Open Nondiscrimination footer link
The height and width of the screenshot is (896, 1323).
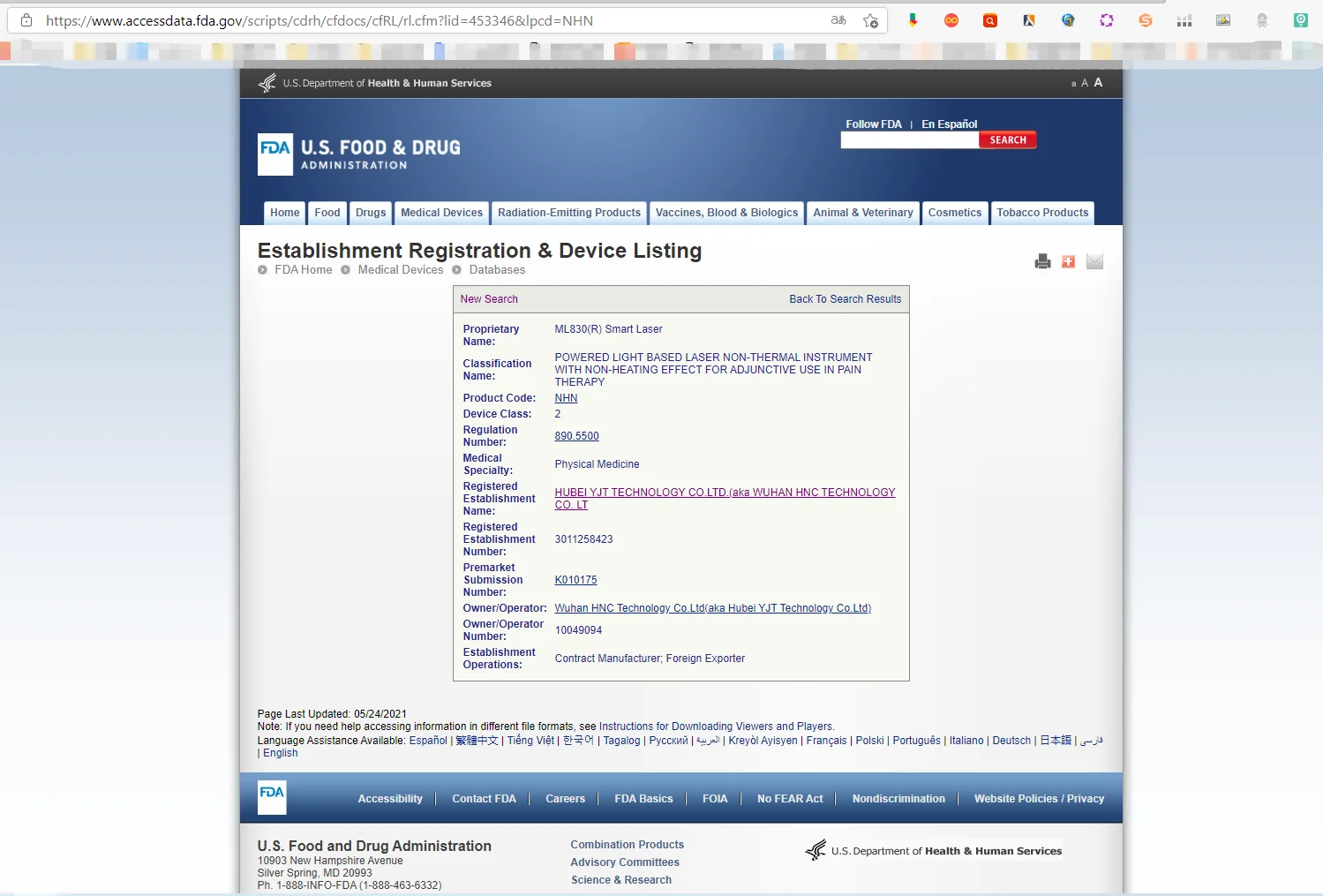pyautogui.click(x=898, y=799)
